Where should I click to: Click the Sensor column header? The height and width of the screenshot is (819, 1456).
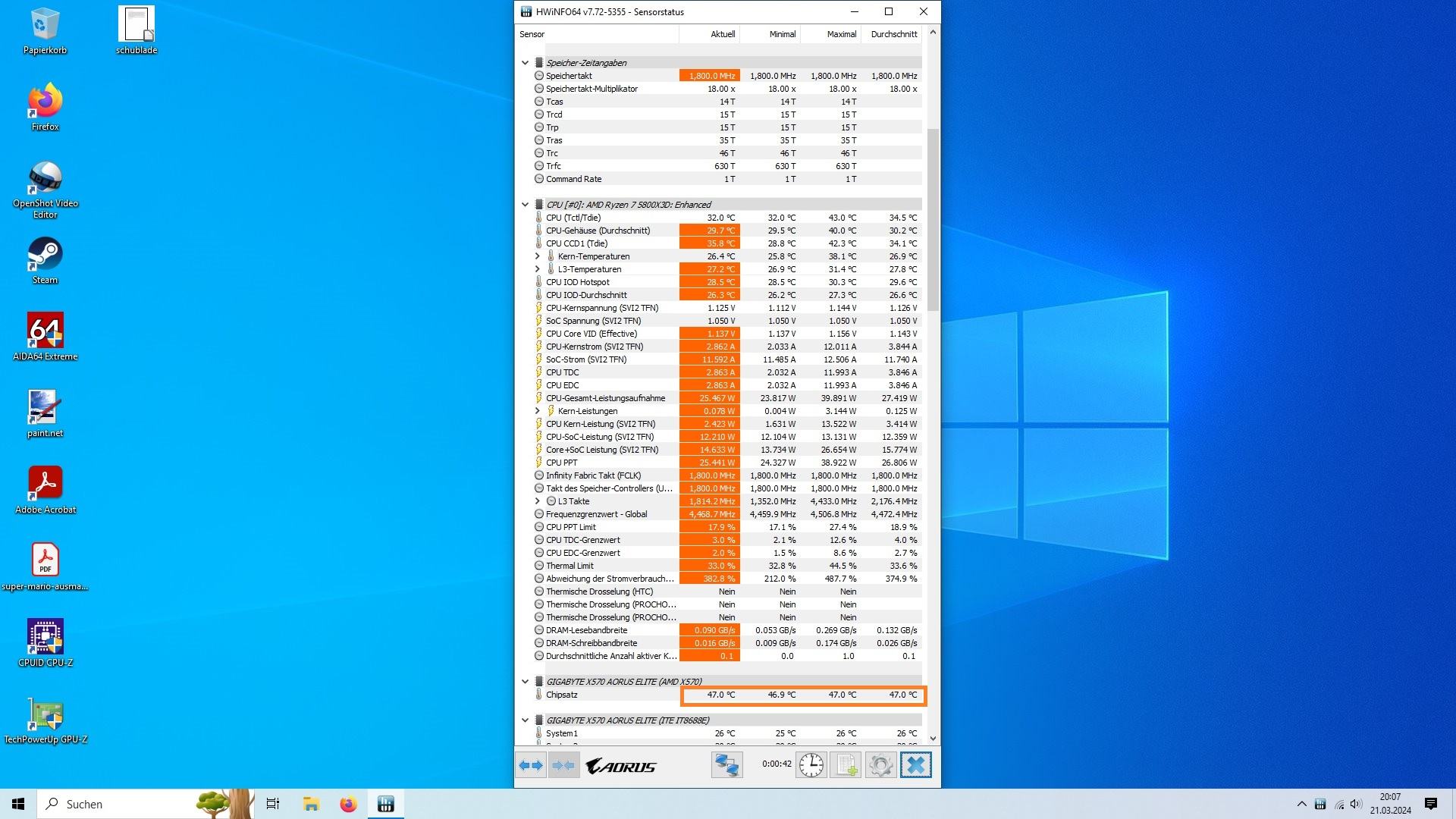598,34
